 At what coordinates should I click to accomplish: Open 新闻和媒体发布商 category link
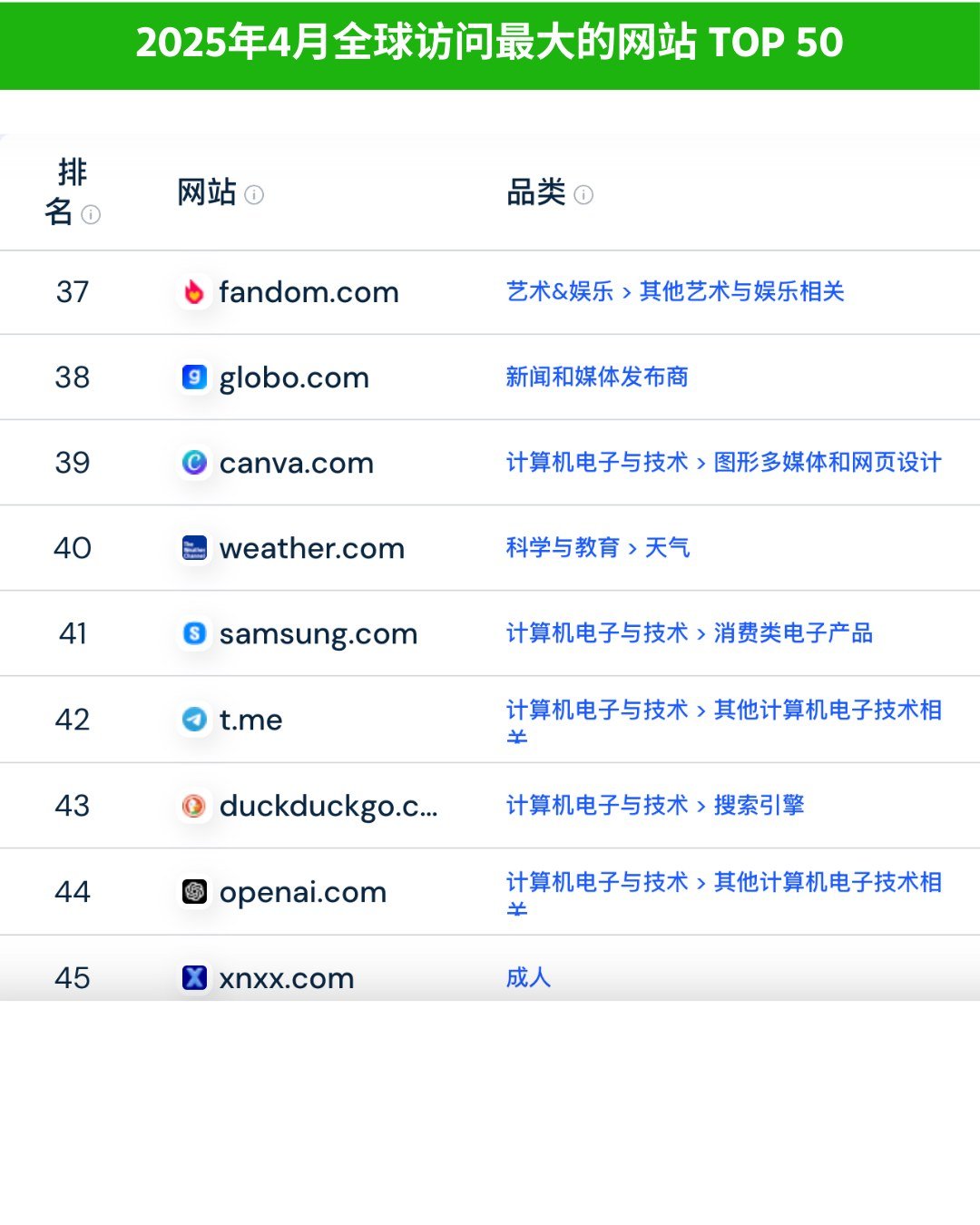[x=597, y=377]
